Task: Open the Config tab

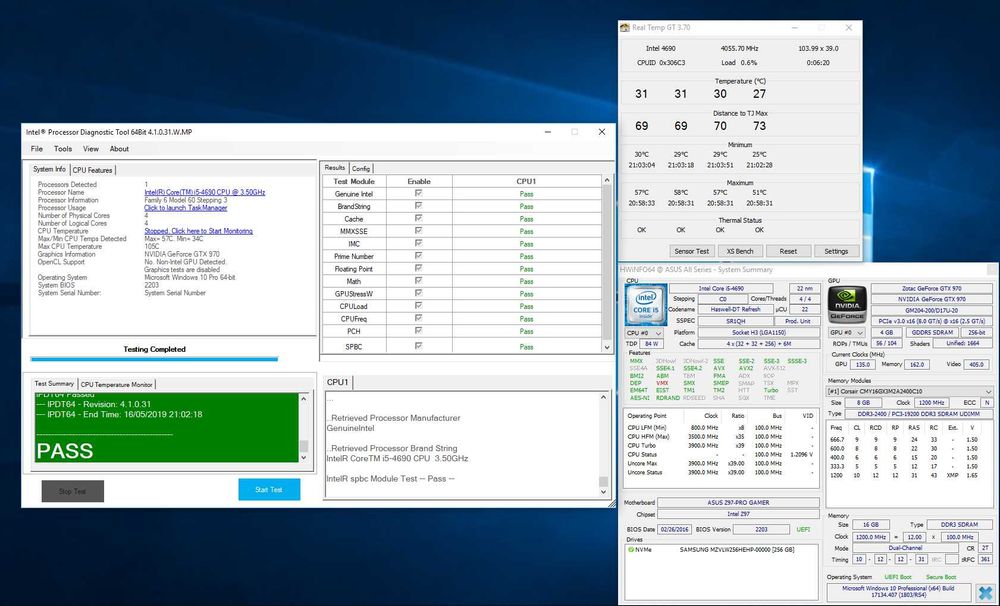Action: pyautogui.click(x=361, y=168)
